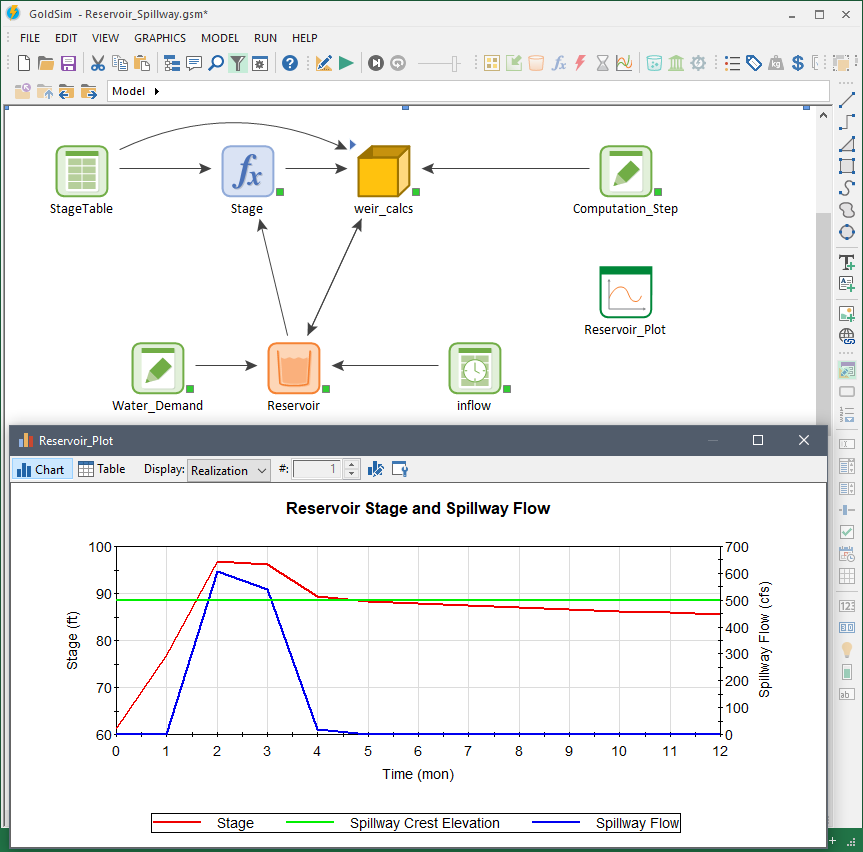The height and width of the screenshot is (852, 863).
Task: Open result properties wrench icon
Action: point(400,469)
